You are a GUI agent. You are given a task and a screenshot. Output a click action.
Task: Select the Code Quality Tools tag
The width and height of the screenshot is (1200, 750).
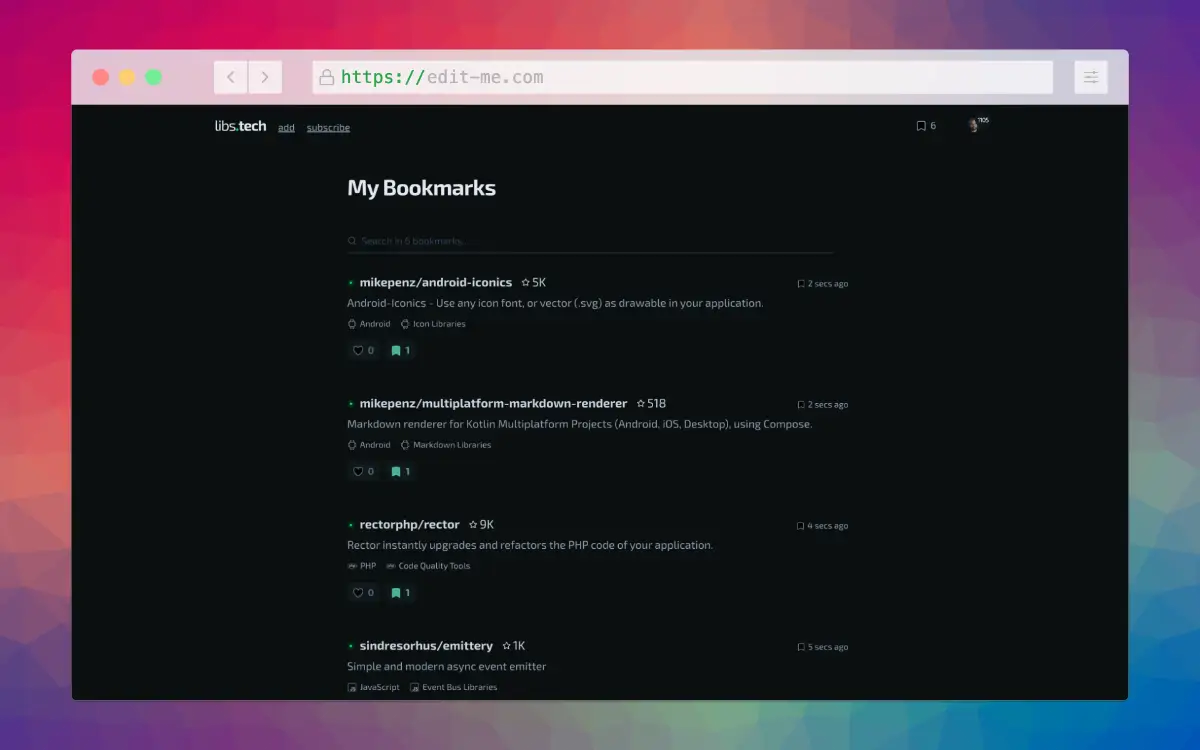tap(427, 566)
